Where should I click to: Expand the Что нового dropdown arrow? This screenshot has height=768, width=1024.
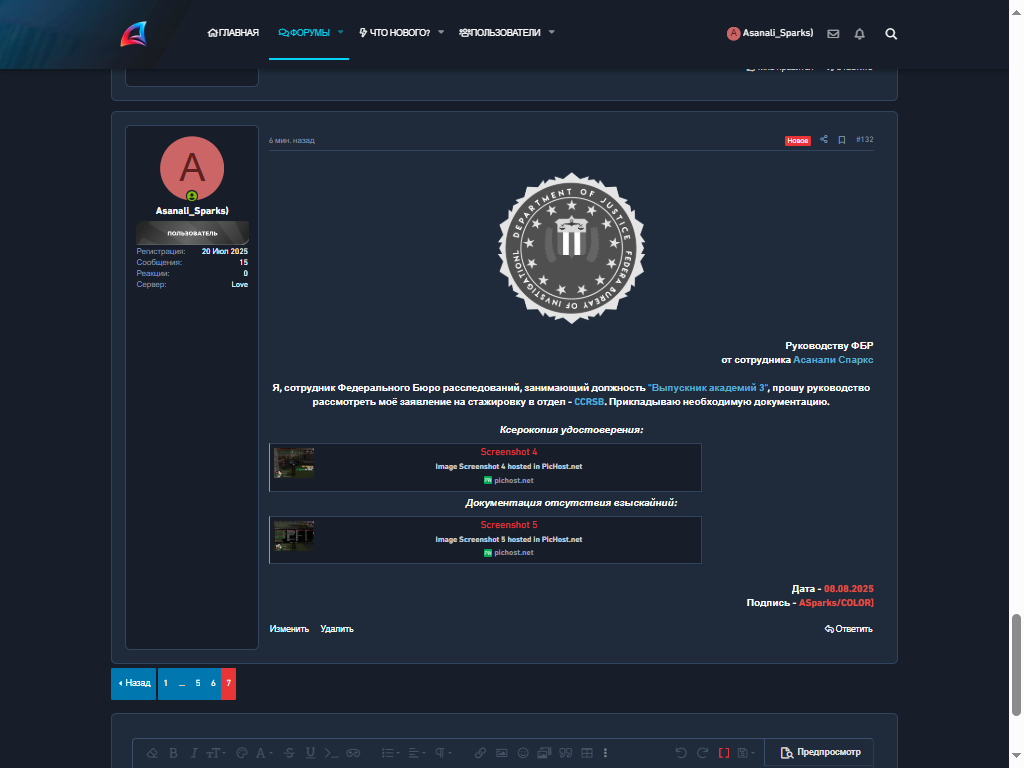click(x=441, y=32)
